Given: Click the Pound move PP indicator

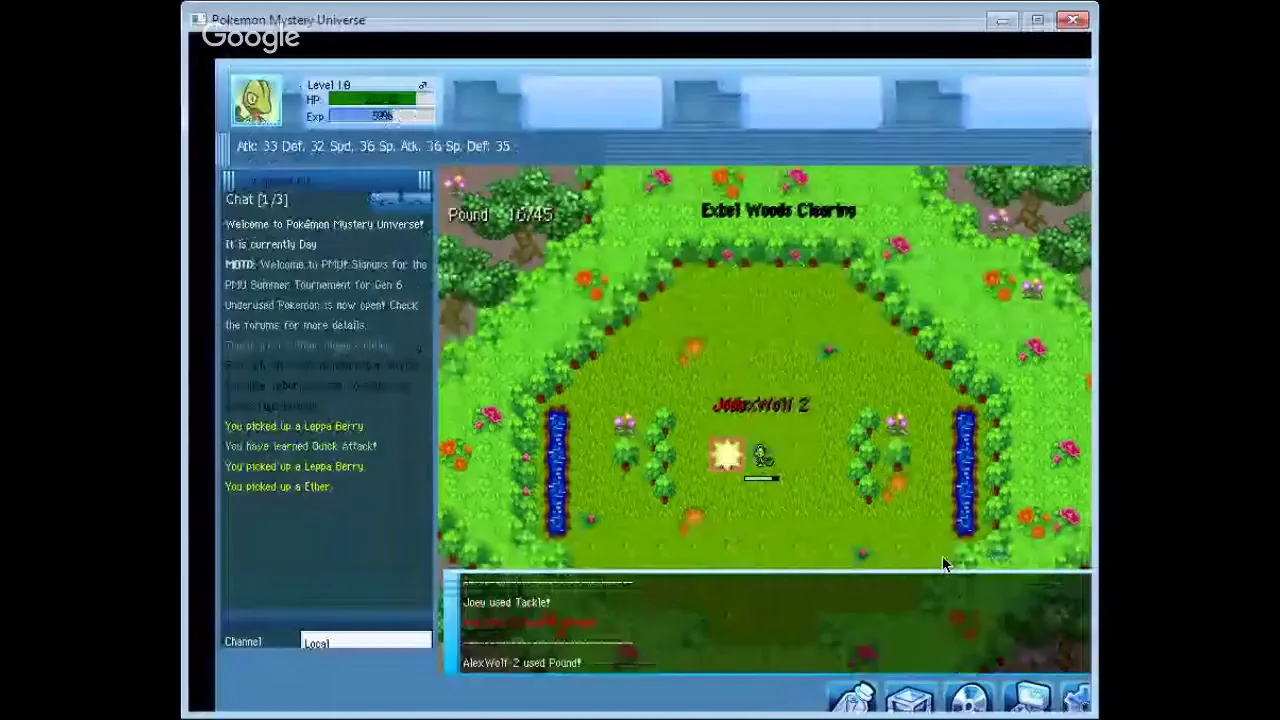Looking at the screenshot, I should coord(500,215).
